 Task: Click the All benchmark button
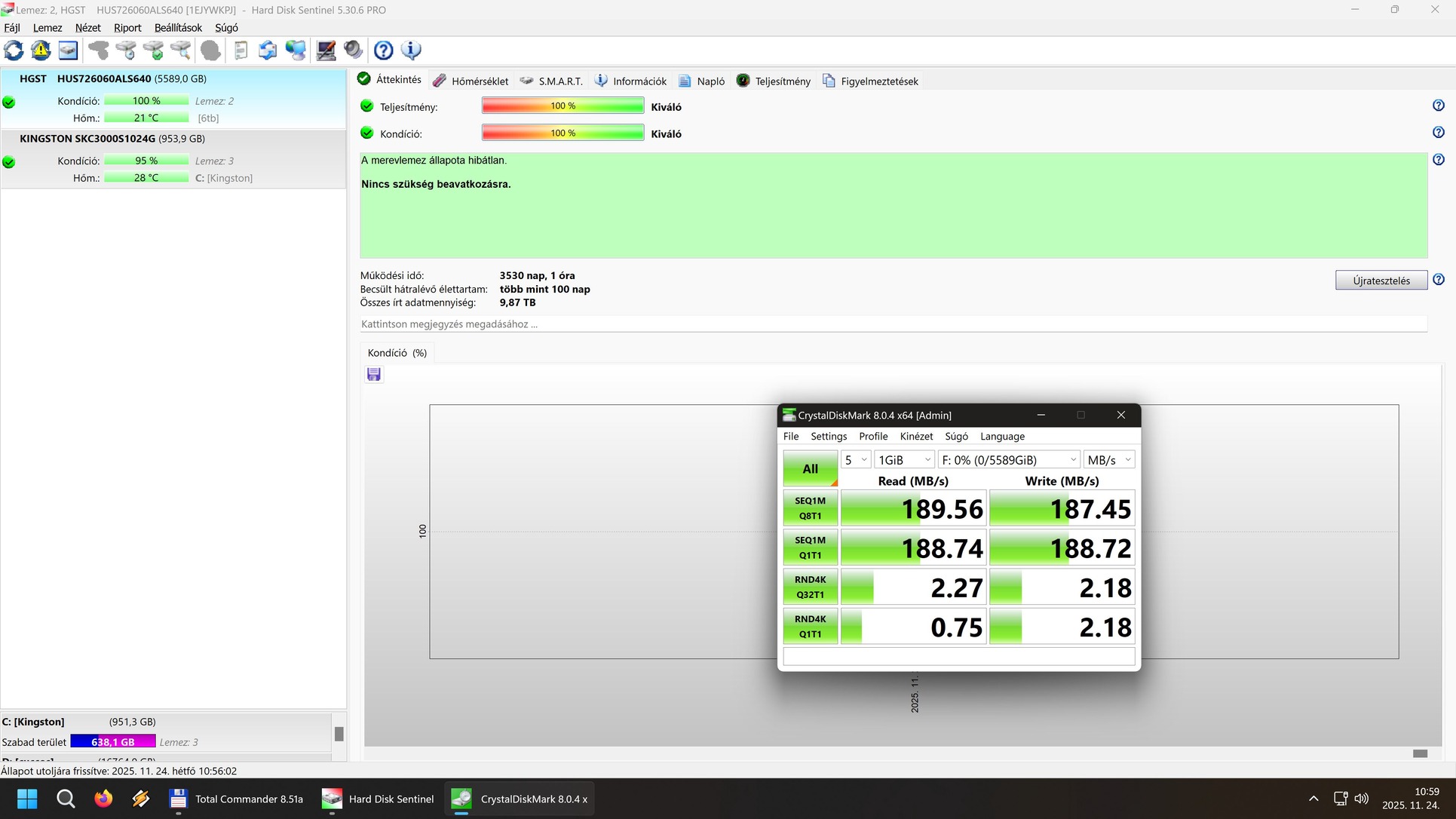point(810,468)
